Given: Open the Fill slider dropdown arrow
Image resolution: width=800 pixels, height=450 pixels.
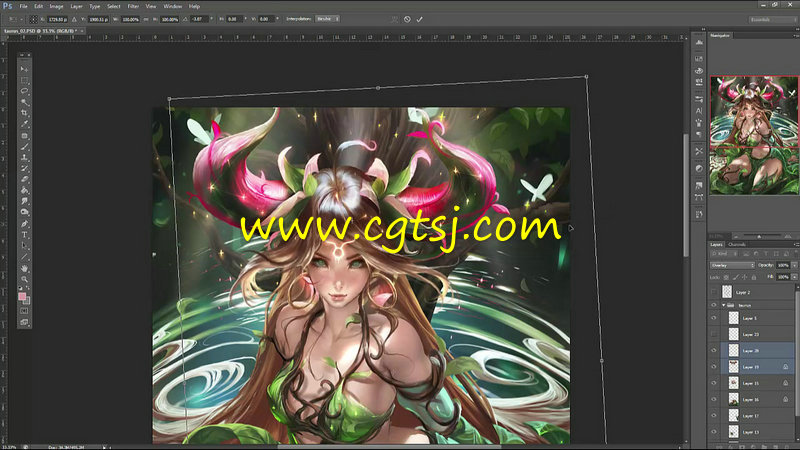Looking at the screenshot, I should (x=794, y=277).
